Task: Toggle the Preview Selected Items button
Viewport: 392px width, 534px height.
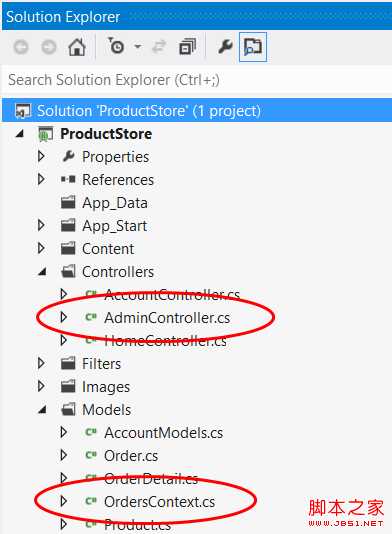Action: pos(253,47)
